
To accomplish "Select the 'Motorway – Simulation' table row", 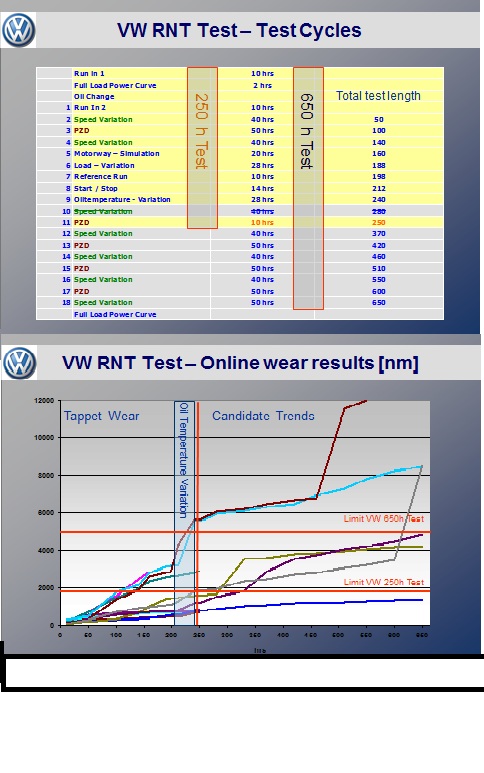I will [240, 154].
